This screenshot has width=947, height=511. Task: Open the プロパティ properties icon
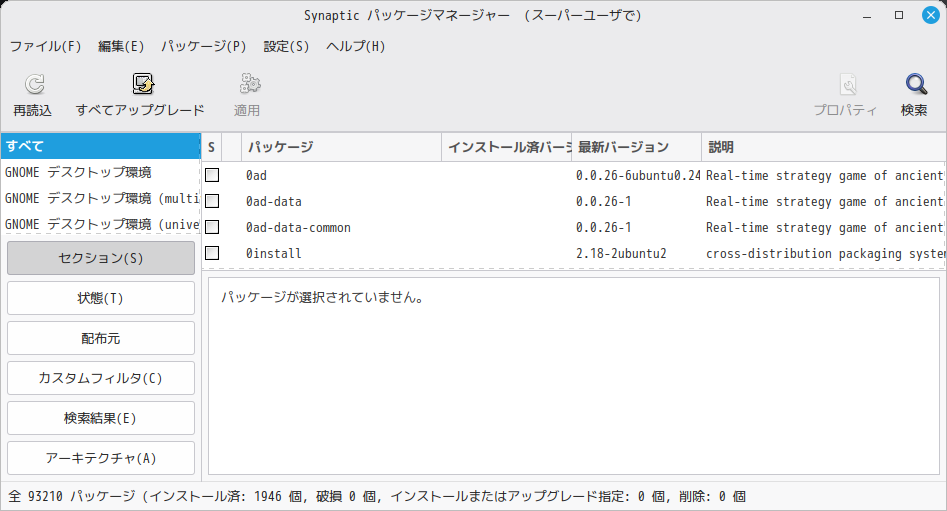pyautogui.click(x=848, y=85)
